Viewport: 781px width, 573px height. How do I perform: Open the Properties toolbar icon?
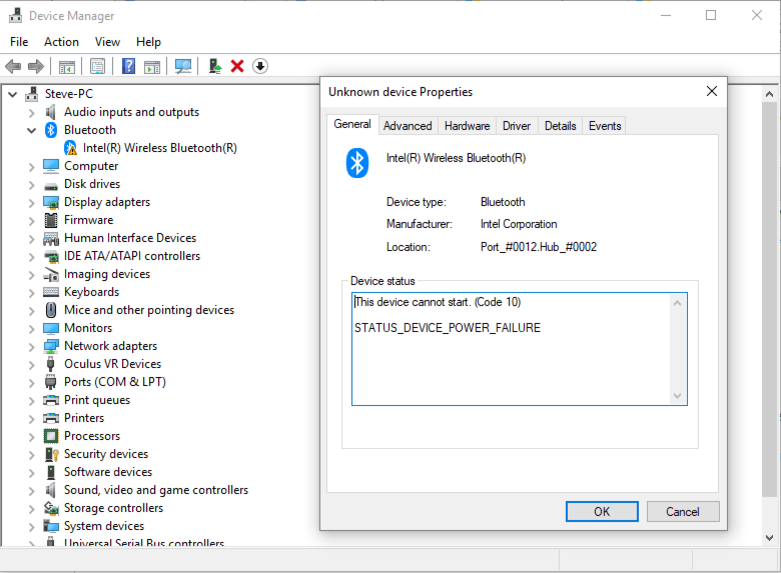(x=98, y=66)
